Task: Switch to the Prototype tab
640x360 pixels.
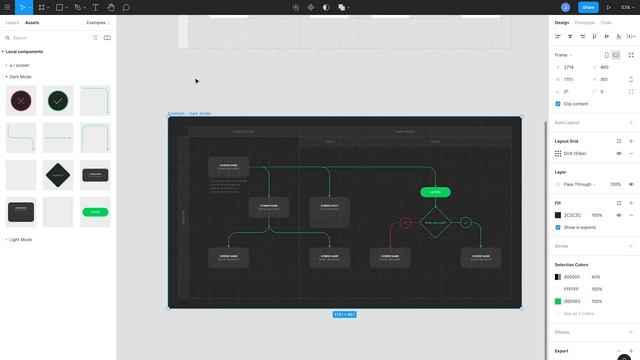Action: point(584,23)
